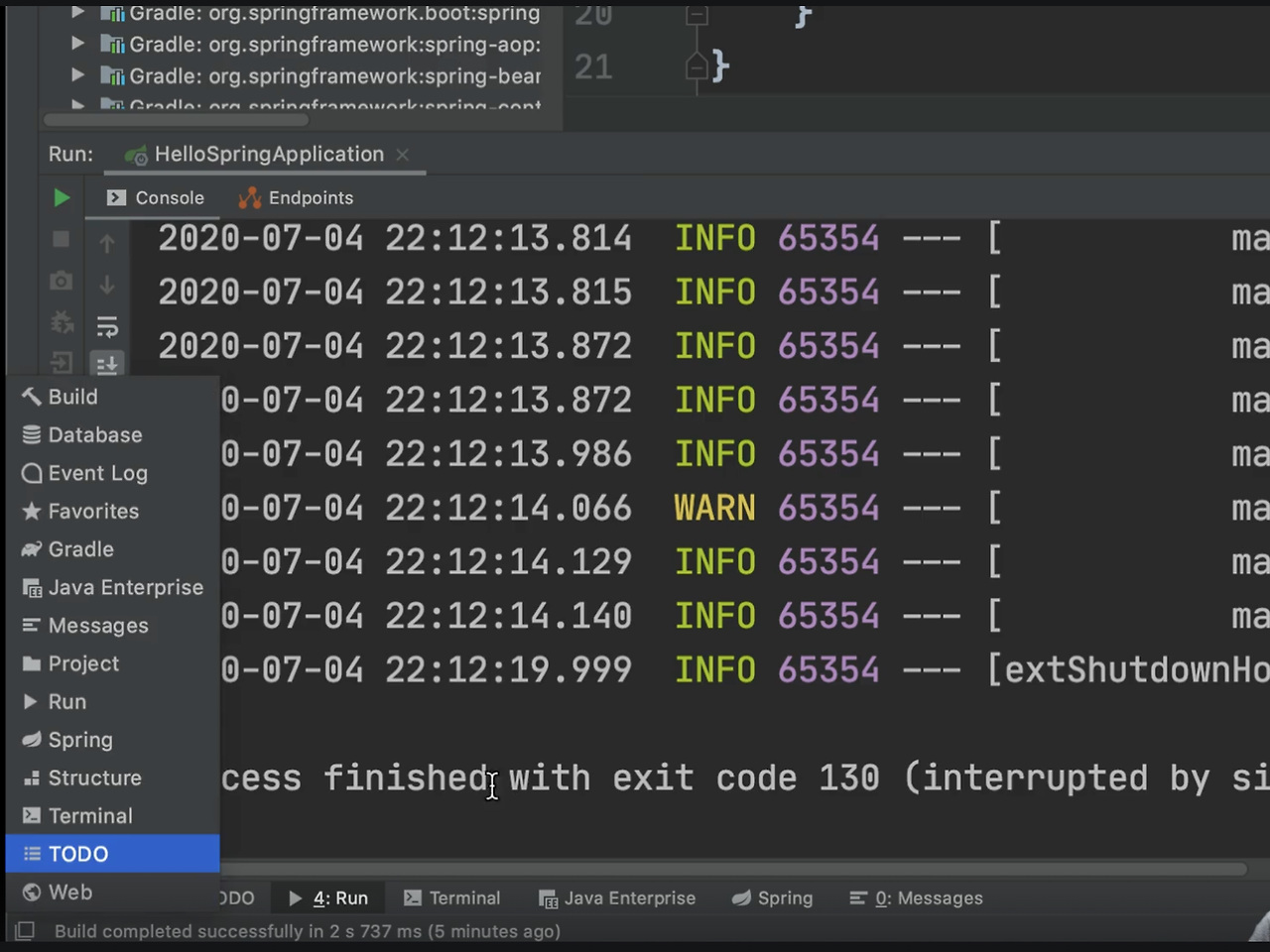Viewport: 1270px width, 952px height.
Task: Choose Spring in the popup list
Action: [x=112, y=740]
